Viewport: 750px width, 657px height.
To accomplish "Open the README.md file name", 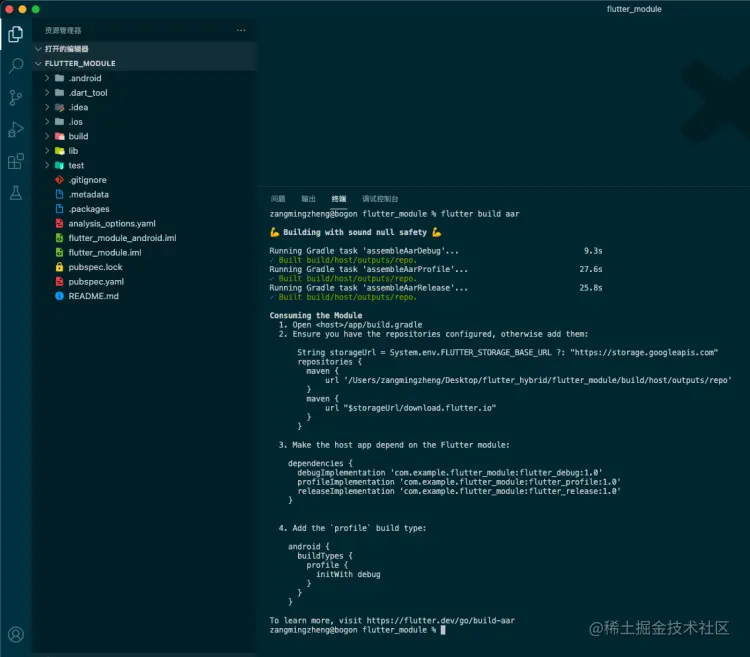I will coord(93,296).
